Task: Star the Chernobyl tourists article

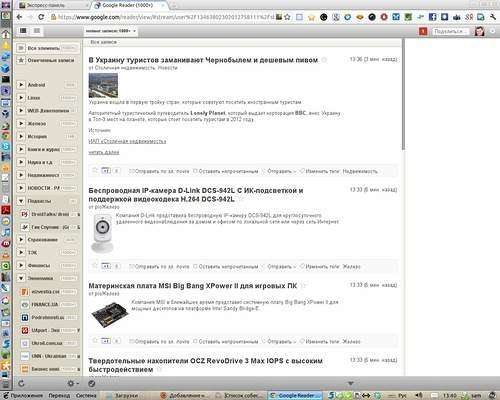Action: 95,171
